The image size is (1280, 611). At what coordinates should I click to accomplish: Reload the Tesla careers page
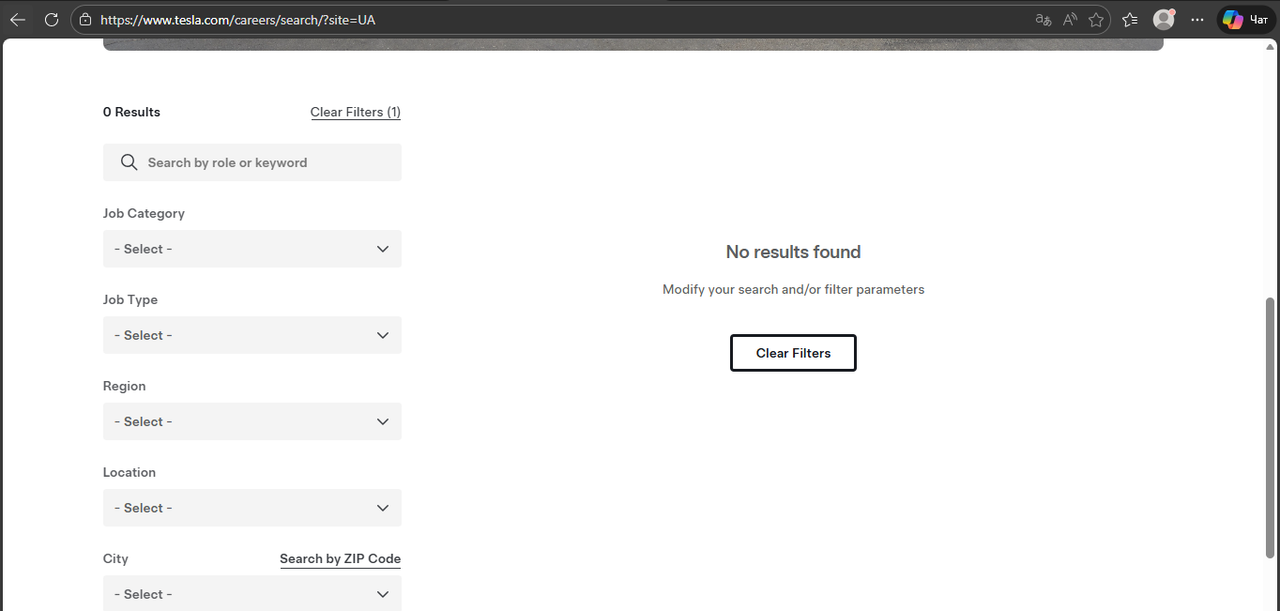52,19
